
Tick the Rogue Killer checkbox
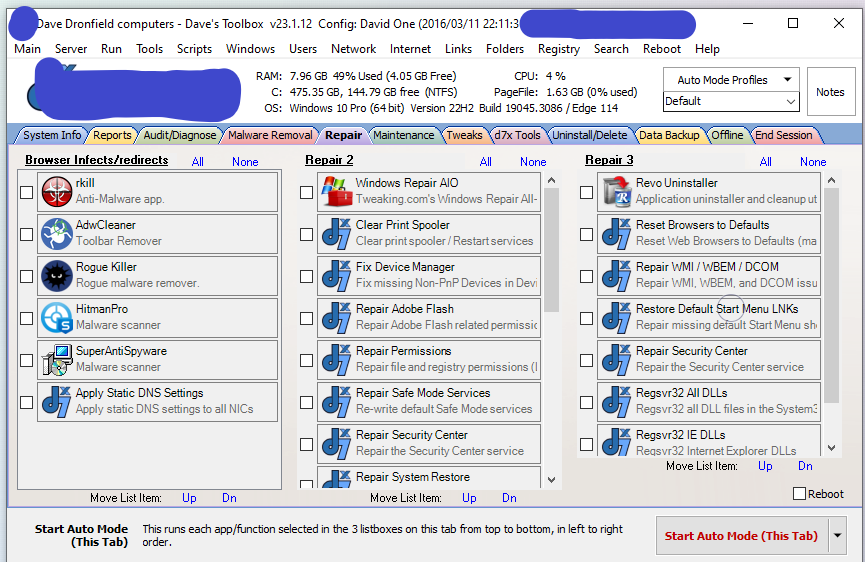pos(26,276)
